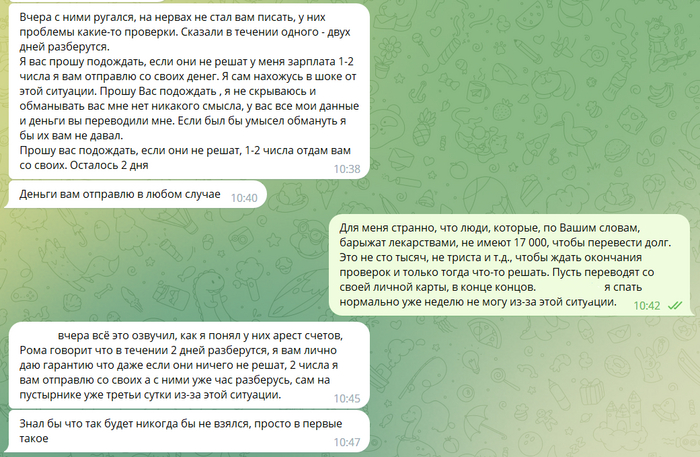Click the 10:40 message timestamp
The height and width of the screenshot is (457, 700).
tap(244, 198)
